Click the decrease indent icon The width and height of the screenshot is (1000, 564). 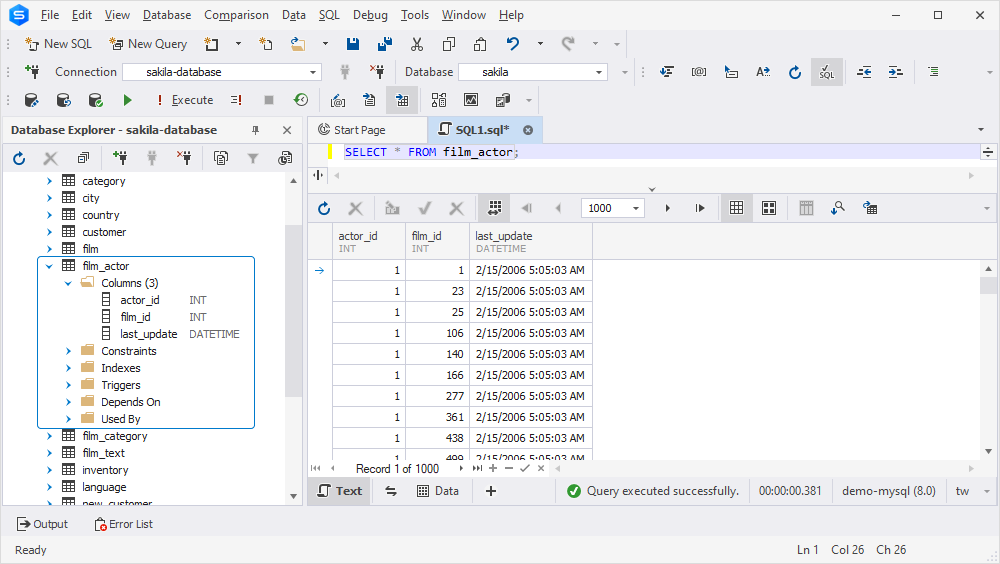point(864,72)
